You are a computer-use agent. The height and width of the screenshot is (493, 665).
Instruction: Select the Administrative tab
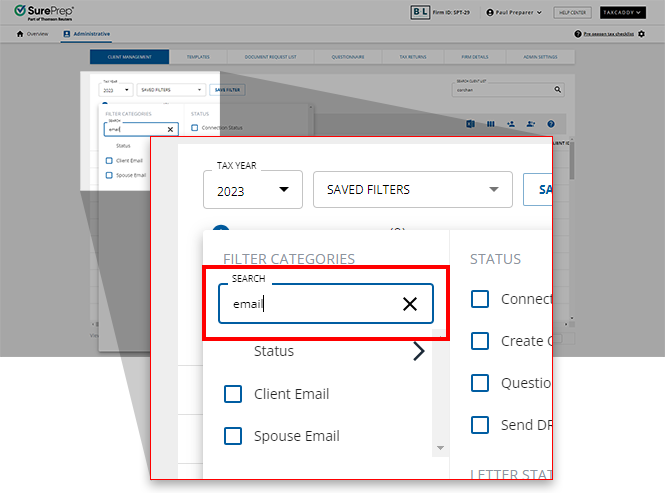(x=87, y=34)
